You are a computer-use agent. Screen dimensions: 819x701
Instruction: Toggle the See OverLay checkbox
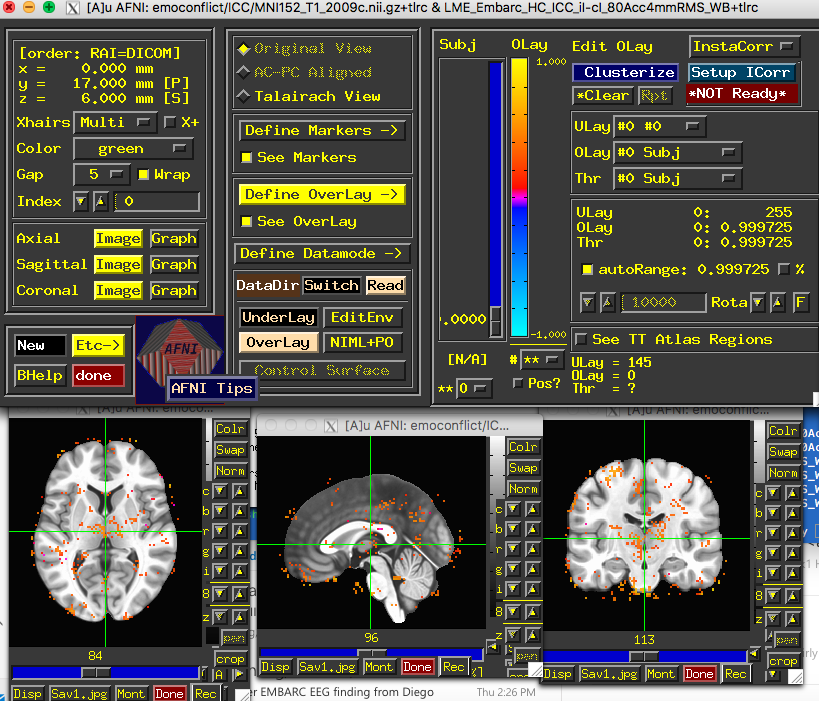[246, 221]
